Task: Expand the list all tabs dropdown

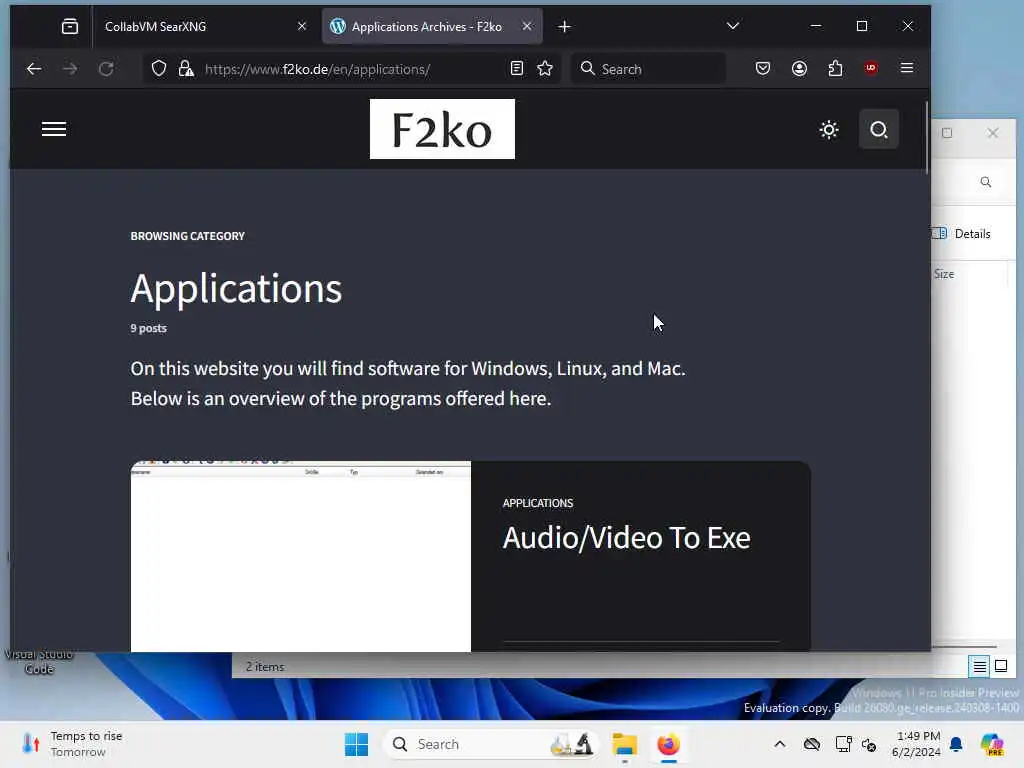Action: tap(733, 26)
